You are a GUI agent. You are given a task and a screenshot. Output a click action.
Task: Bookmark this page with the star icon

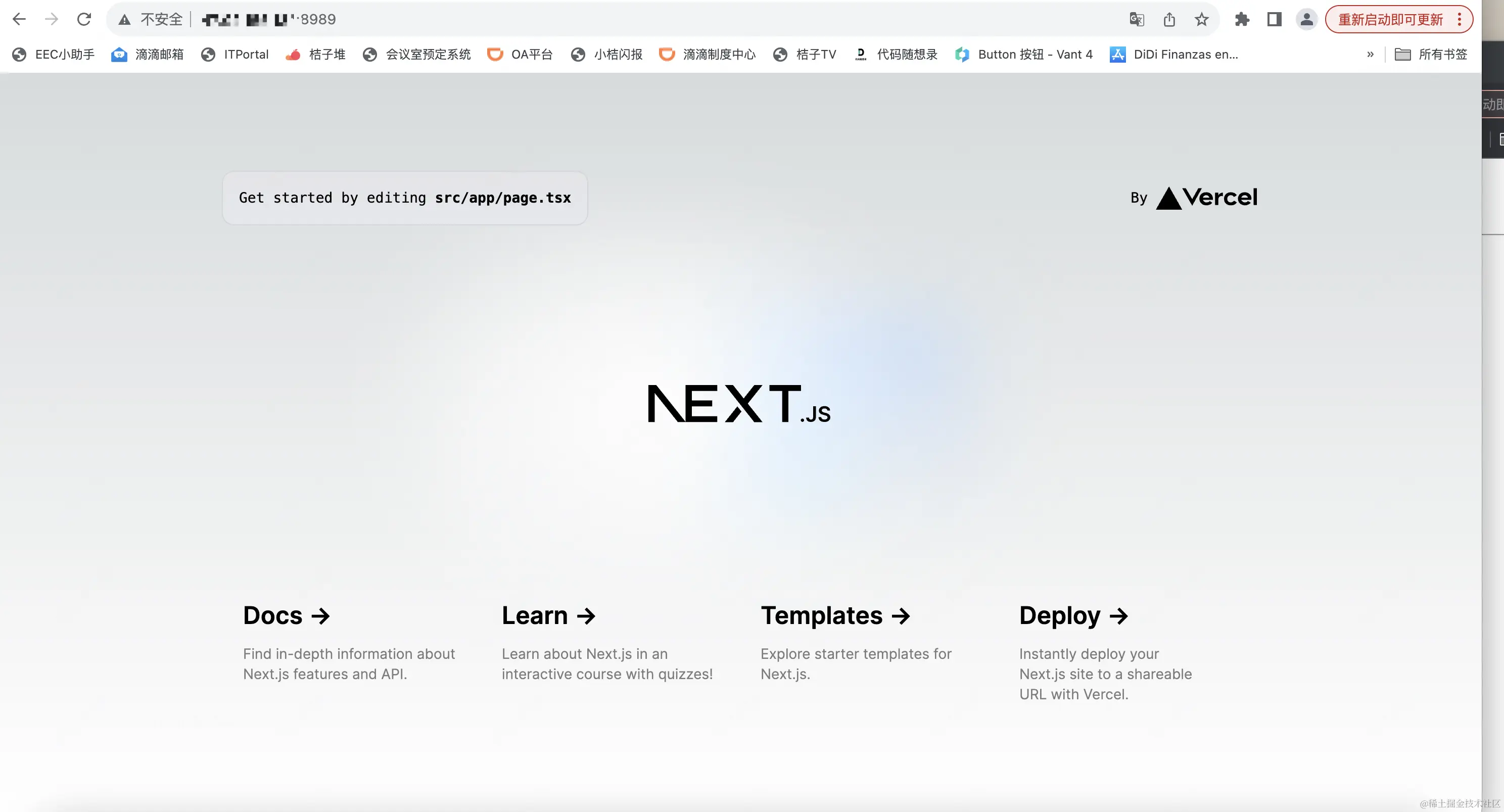click(x=1202, y=19)
